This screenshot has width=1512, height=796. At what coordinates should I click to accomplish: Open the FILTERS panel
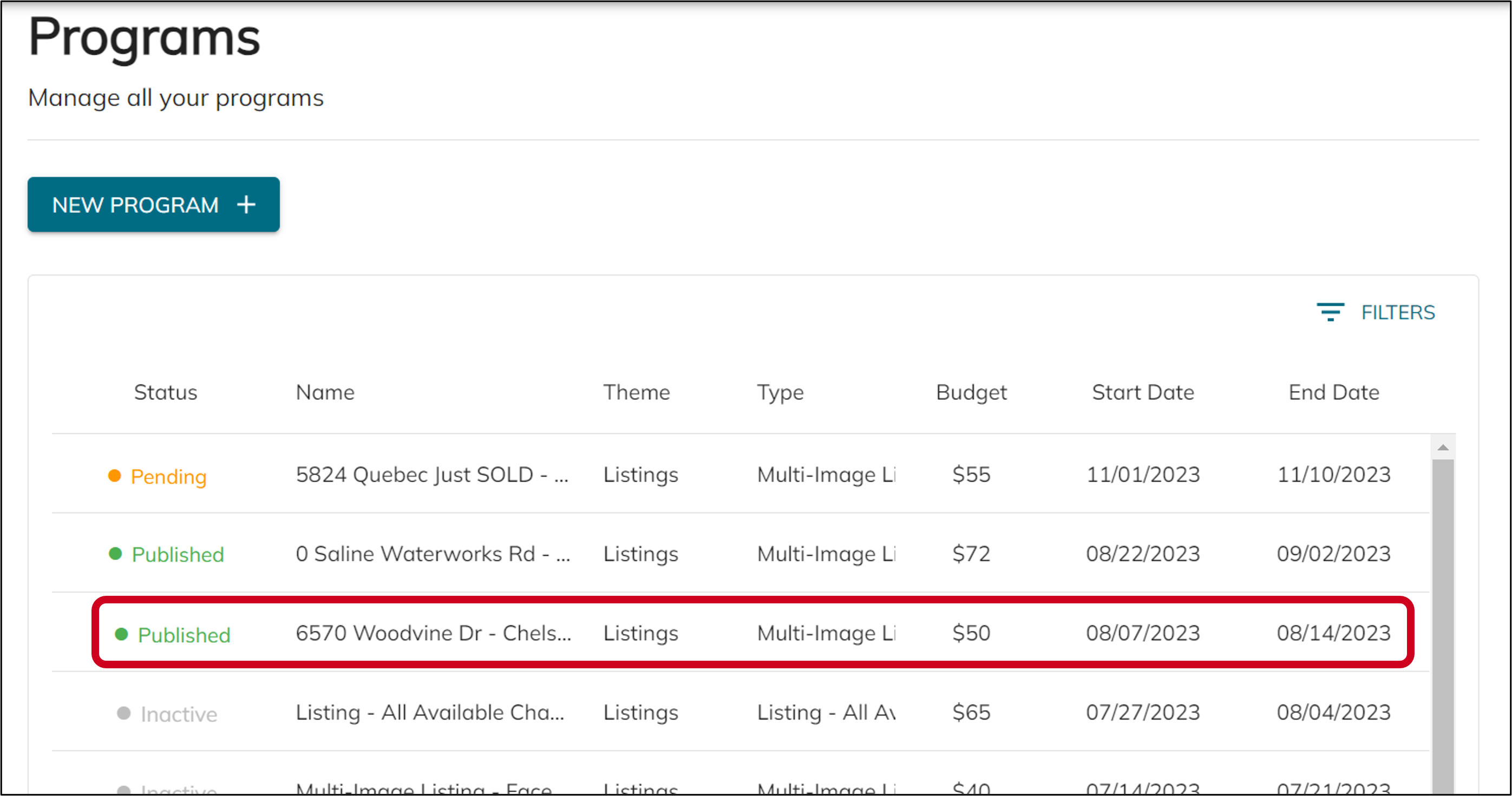coord(1375,312)
